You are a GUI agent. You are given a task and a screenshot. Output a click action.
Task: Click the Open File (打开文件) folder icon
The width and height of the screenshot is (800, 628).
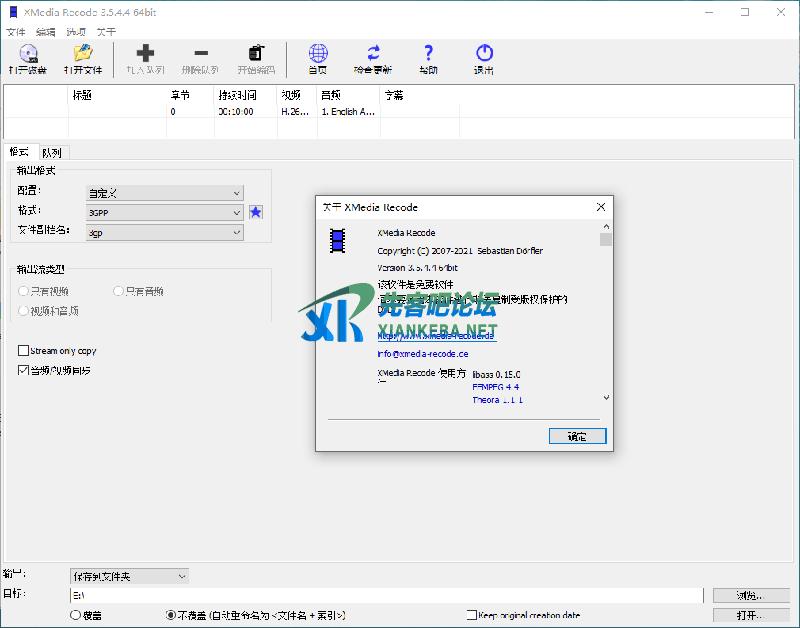click(83, 54)
